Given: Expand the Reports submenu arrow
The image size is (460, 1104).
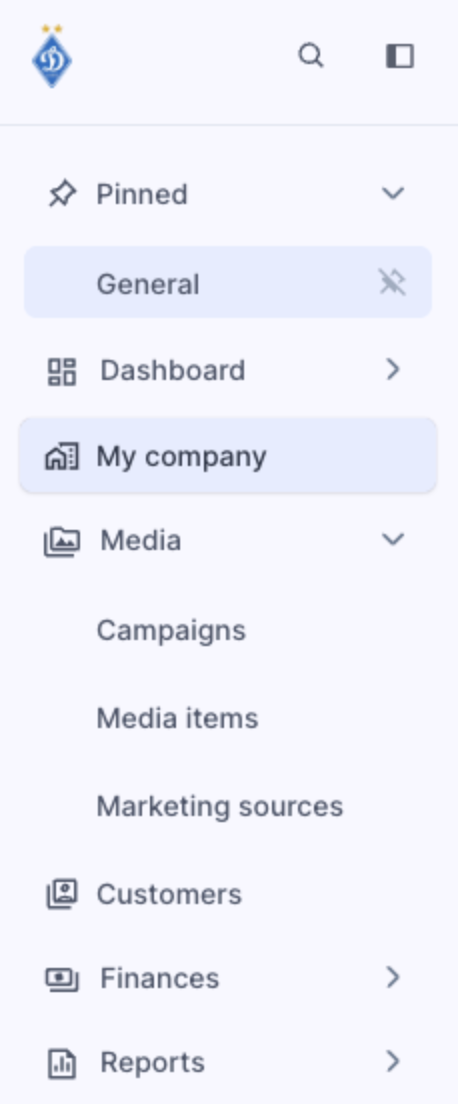Looking at the screenshot, I should (x=393, y=1061).
